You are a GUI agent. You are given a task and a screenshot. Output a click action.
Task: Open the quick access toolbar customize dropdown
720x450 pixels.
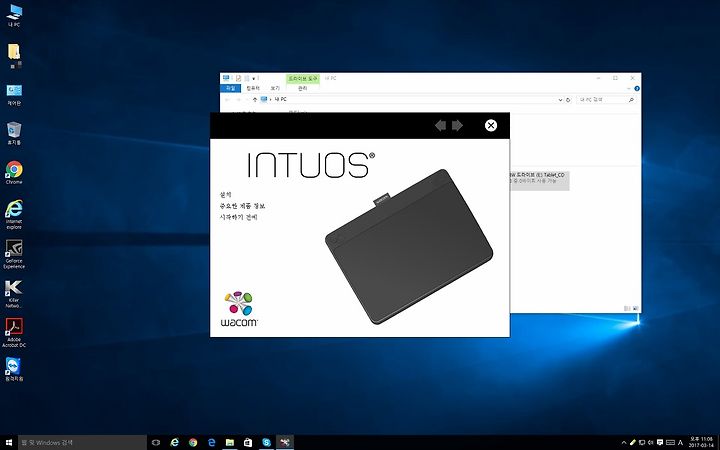[253, 79]
